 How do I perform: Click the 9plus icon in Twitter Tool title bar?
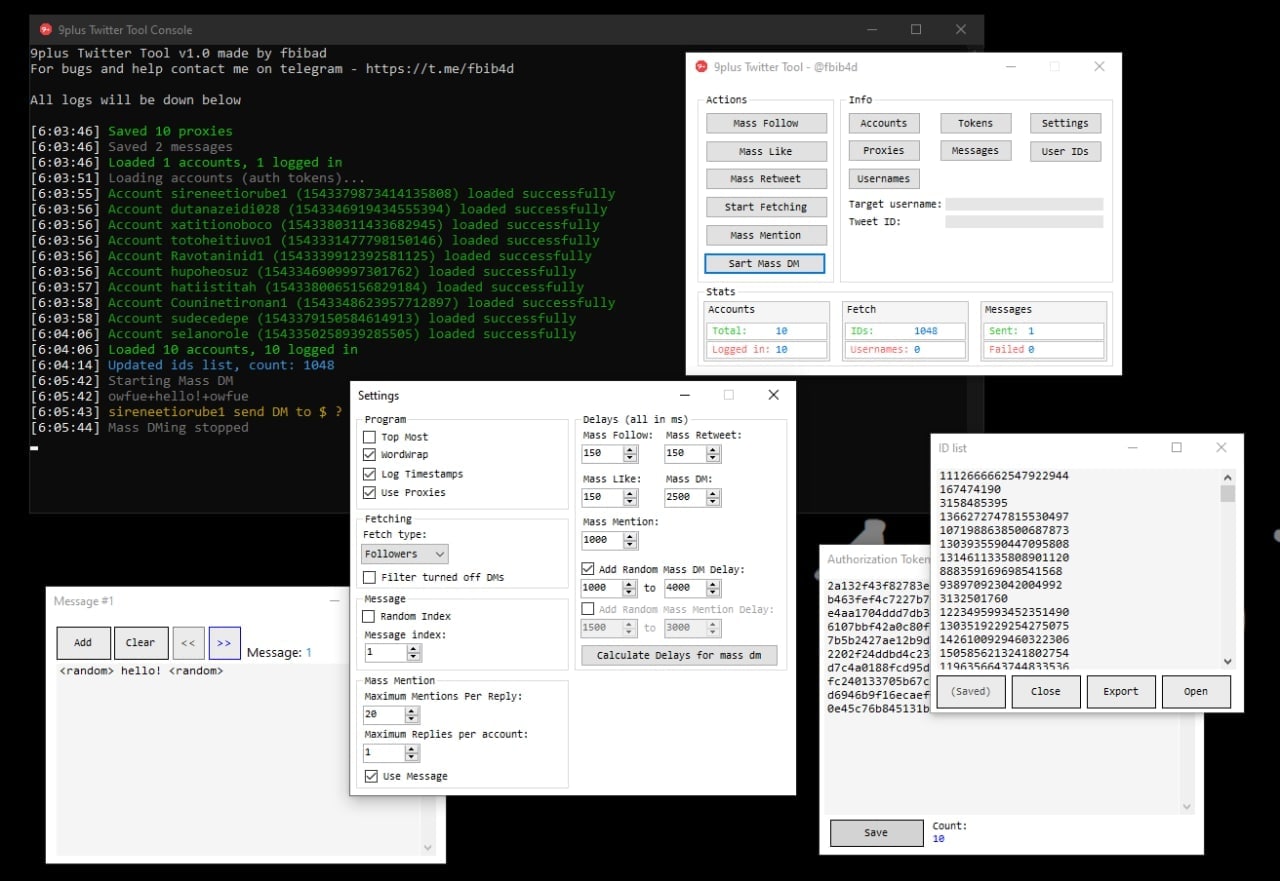click(x=701, y=67)
